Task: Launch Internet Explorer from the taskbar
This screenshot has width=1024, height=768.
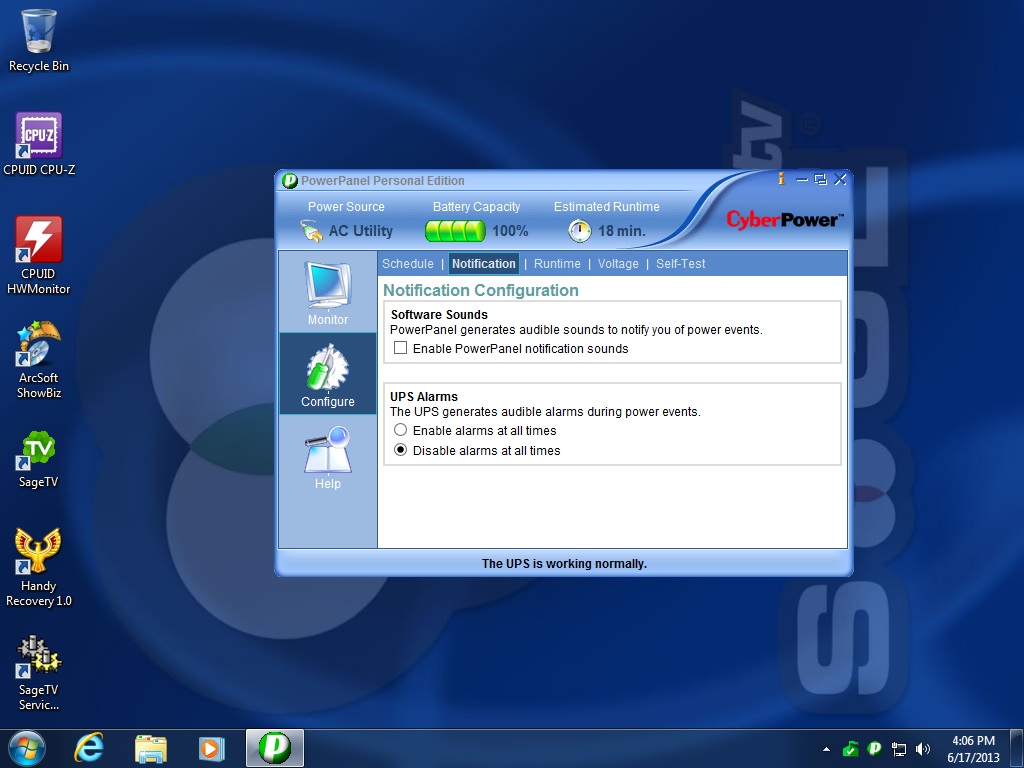Action: click(89, 748)
